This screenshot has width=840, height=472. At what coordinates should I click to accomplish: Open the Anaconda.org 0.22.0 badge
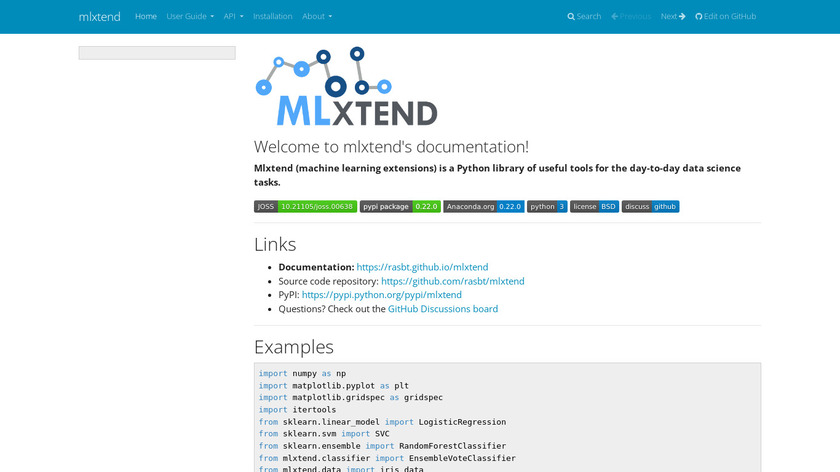(x=484, y=207)
